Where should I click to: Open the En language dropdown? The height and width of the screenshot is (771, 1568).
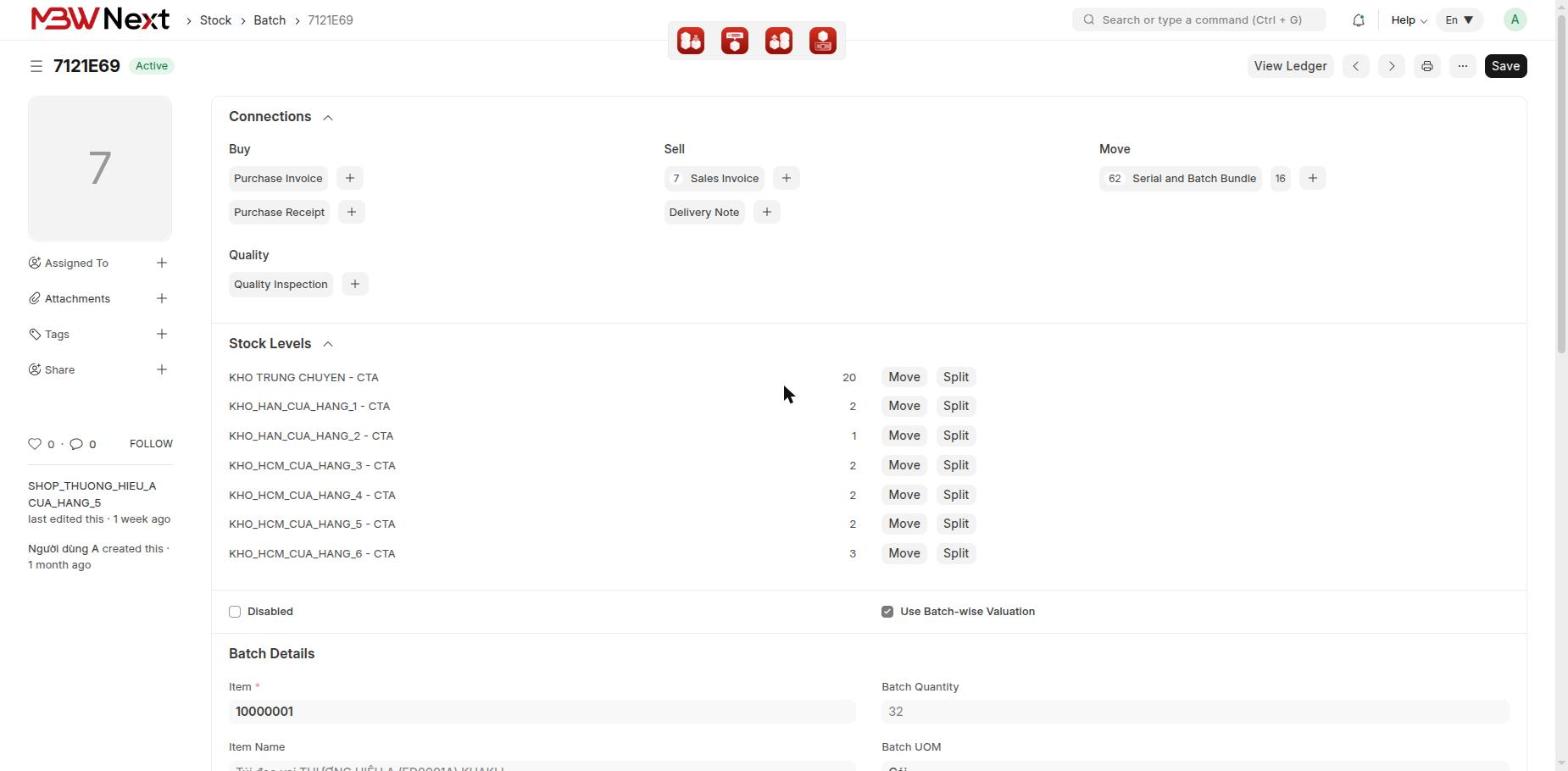[1459, 20]
